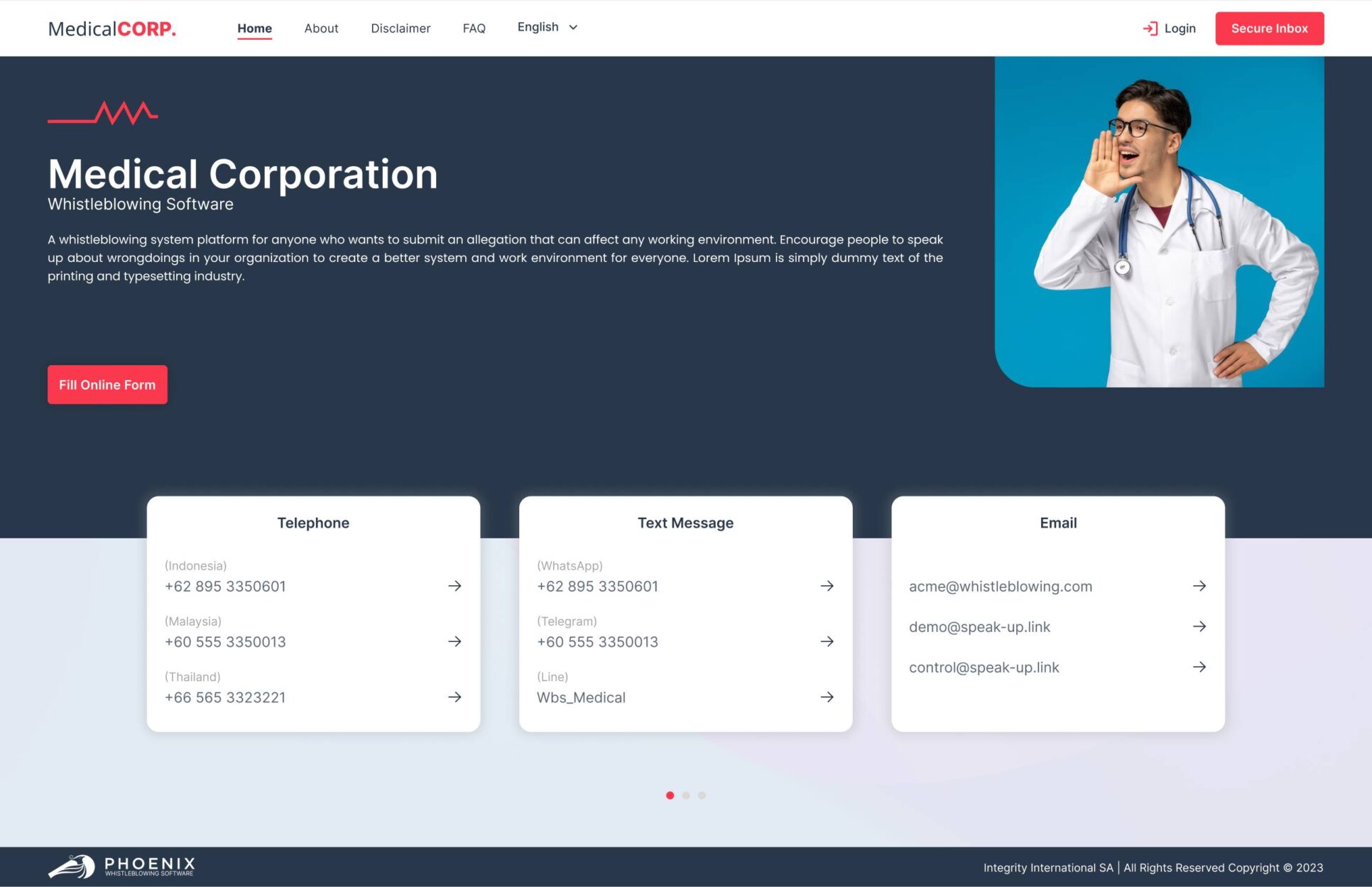
Task: Select the second carousel dot
Action: coord(685,795)
